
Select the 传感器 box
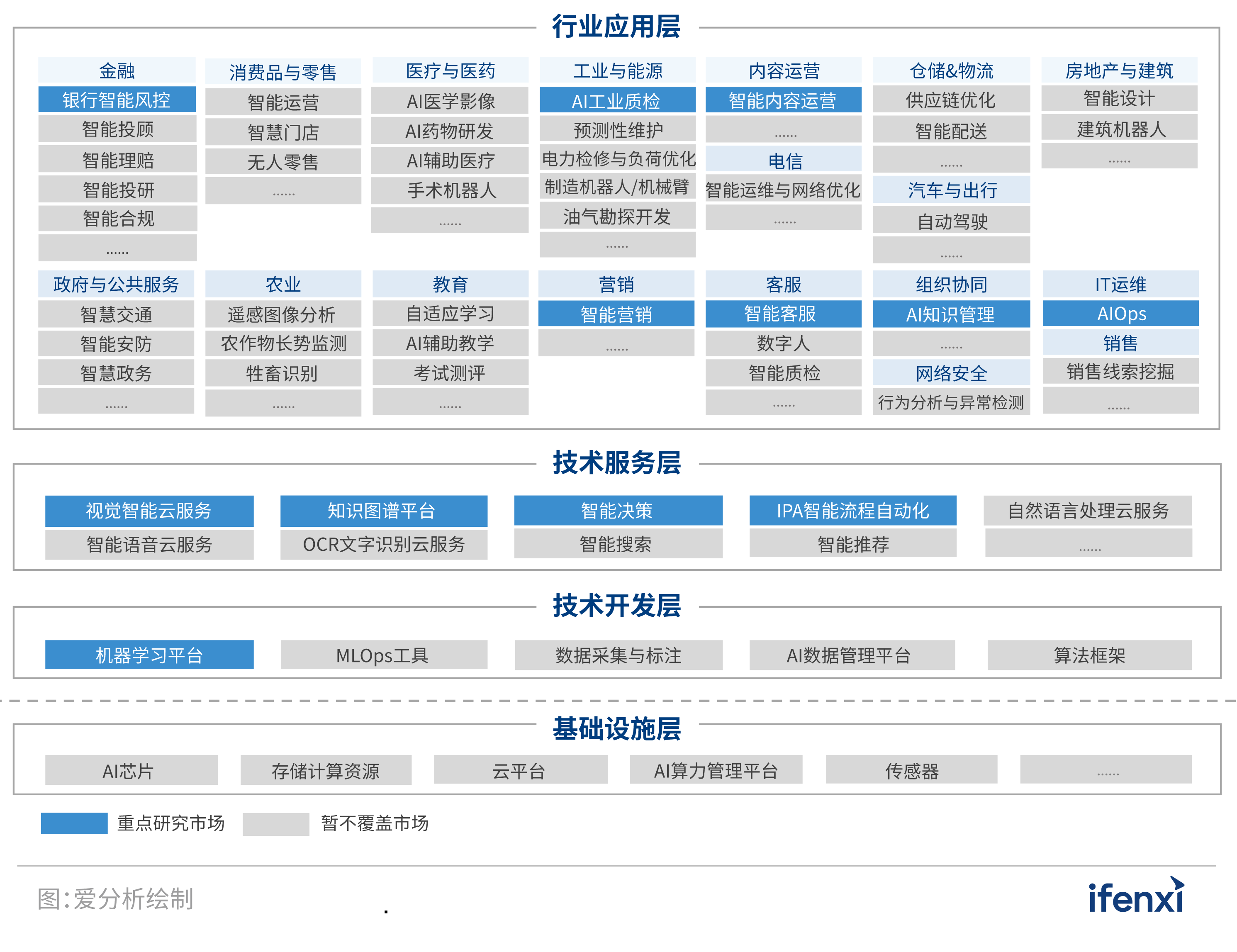point(911,769)
